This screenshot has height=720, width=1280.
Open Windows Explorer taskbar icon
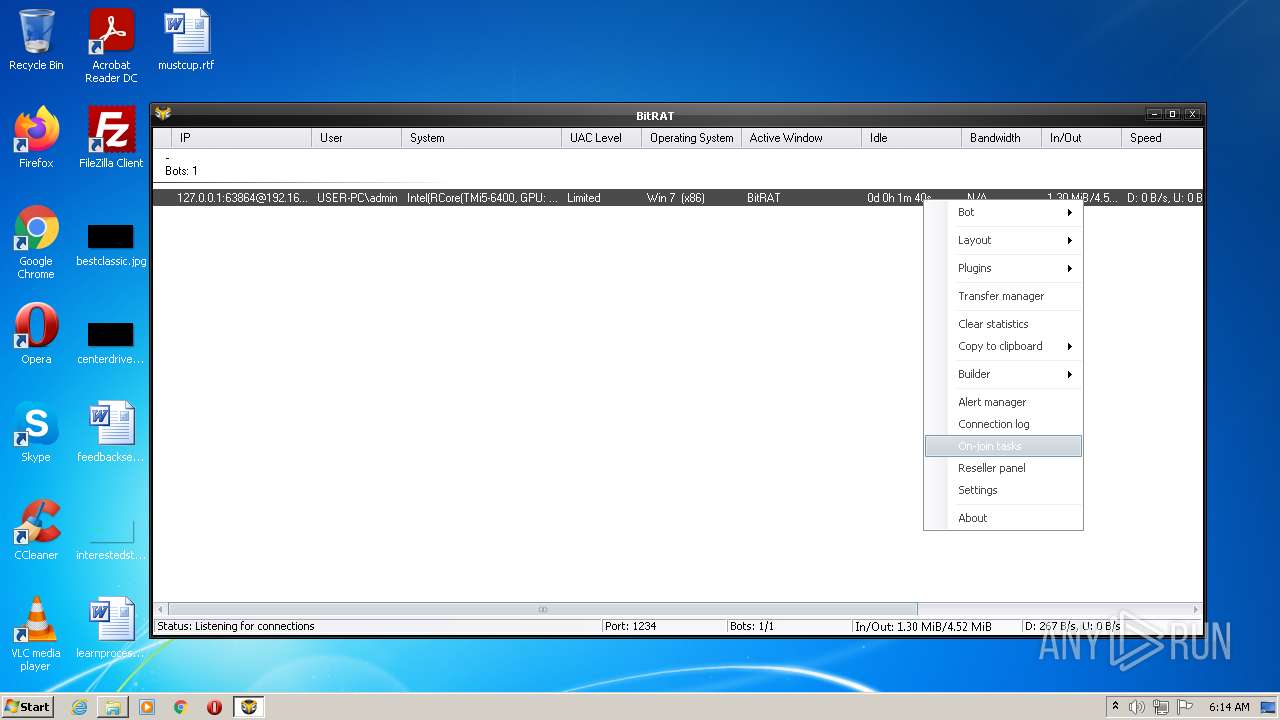tap(113, 707)
